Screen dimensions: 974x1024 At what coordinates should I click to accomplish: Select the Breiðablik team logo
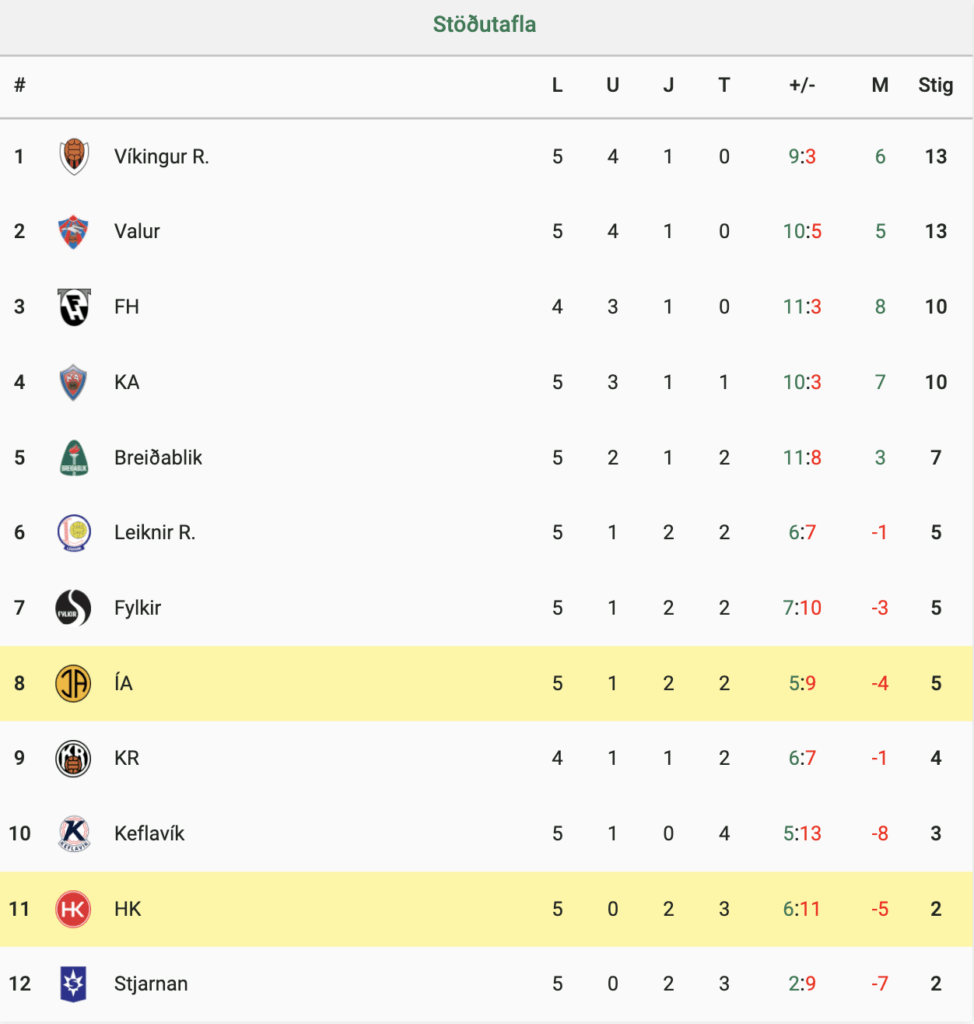(x=73, y=458)
